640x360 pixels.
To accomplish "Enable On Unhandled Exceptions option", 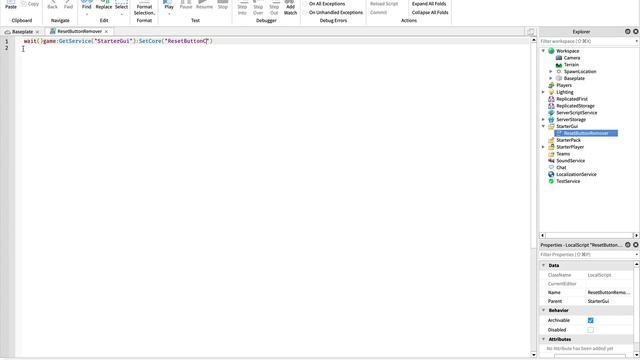I will 333,13.
